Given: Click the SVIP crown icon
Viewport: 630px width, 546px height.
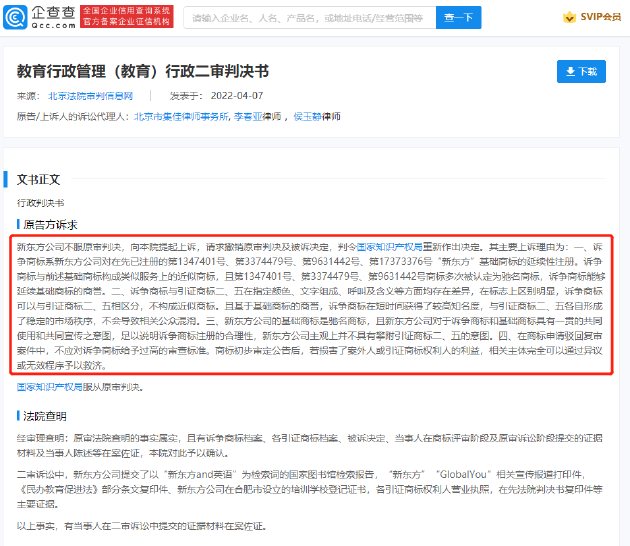Looking at the screenshot, I should pyautogui.click(x=569, y=17).
